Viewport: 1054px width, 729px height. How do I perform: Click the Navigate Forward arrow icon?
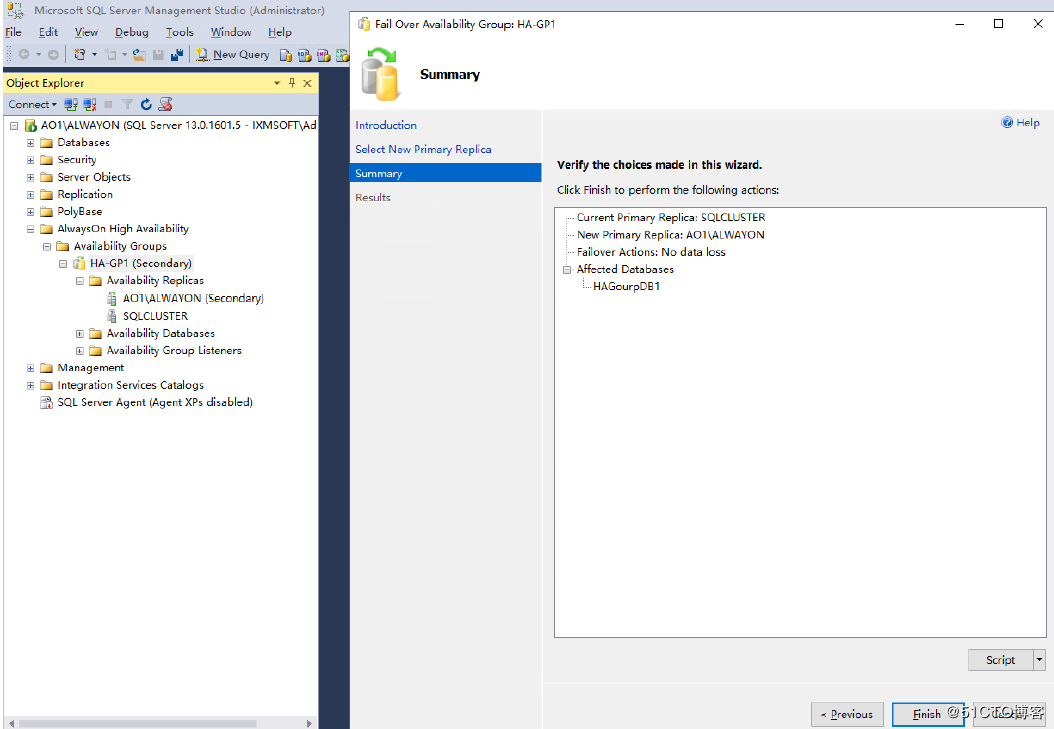point(53,54)
